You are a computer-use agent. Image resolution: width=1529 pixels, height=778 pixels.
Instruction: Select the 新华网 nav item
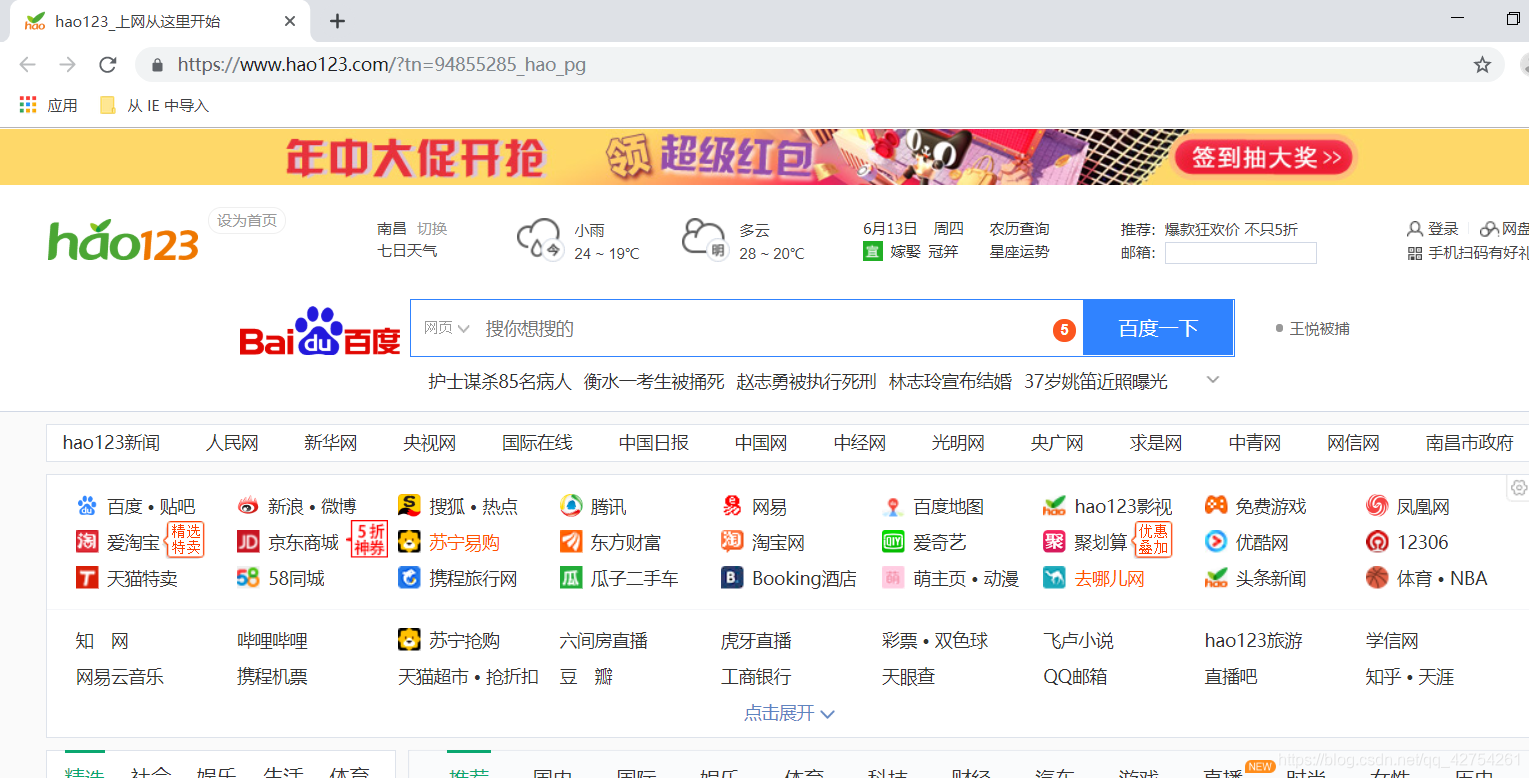tap(330, 443)
